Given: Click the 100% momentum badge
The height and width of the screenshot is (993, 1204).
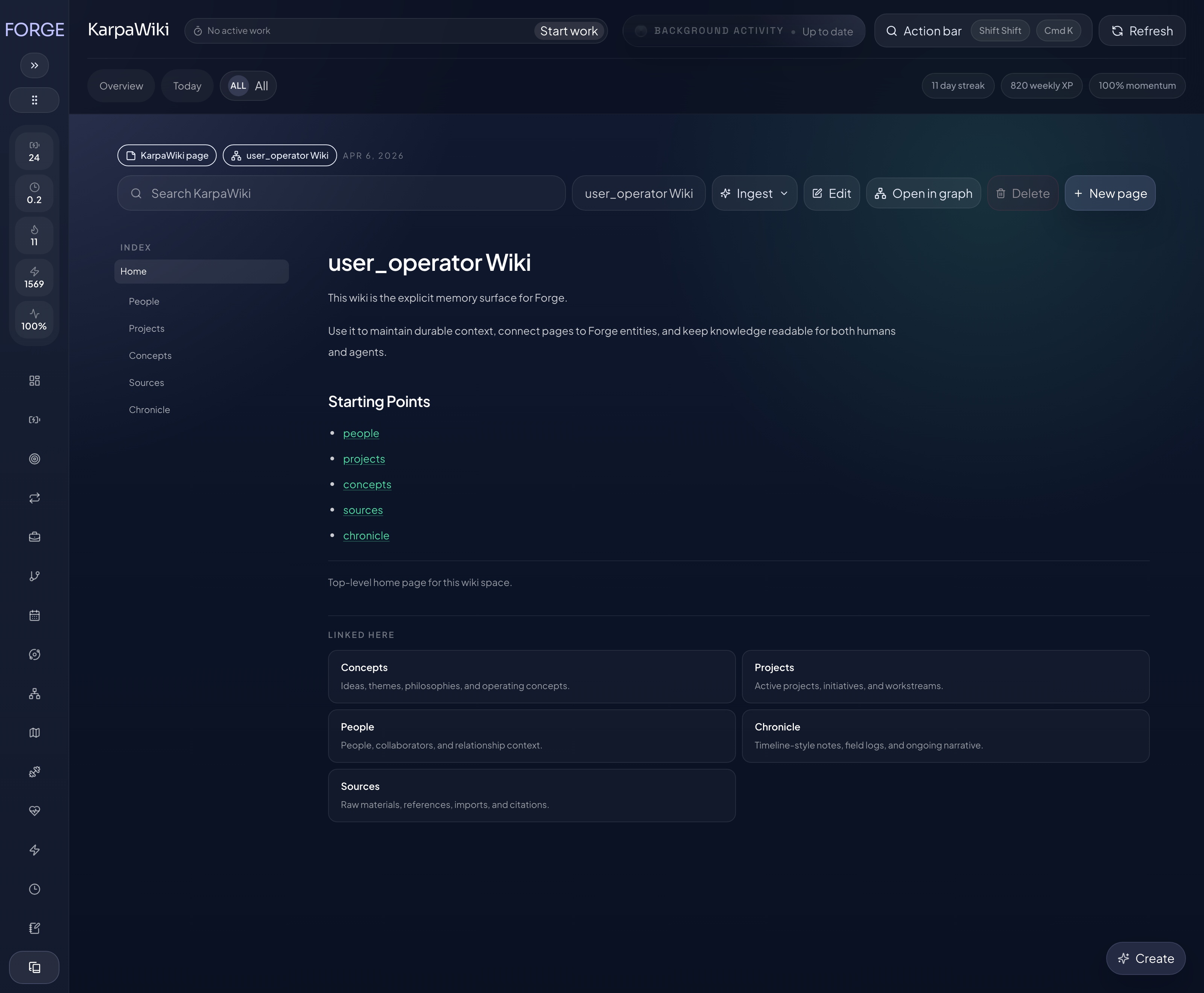Looking at the screenshot, I should (1137, 85).
